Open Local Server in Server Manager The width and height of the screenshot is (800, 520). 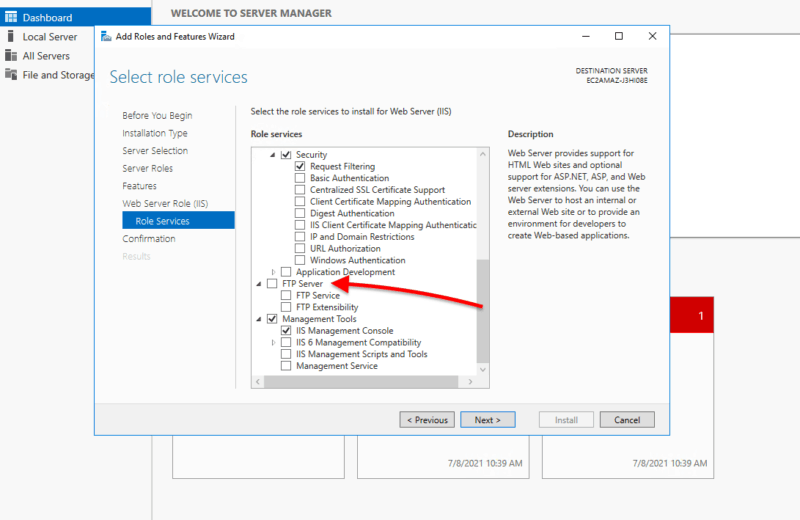(50, 37)
